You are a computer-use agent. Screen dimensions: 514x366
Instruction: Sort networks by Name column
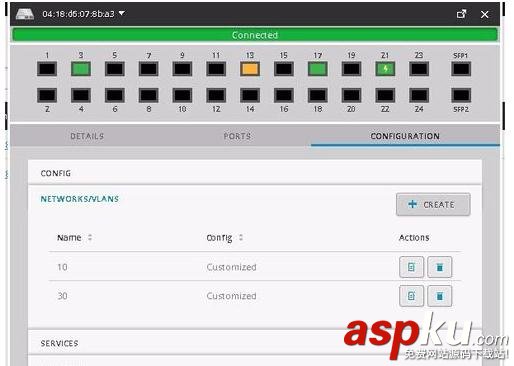(x=74, y=238)
